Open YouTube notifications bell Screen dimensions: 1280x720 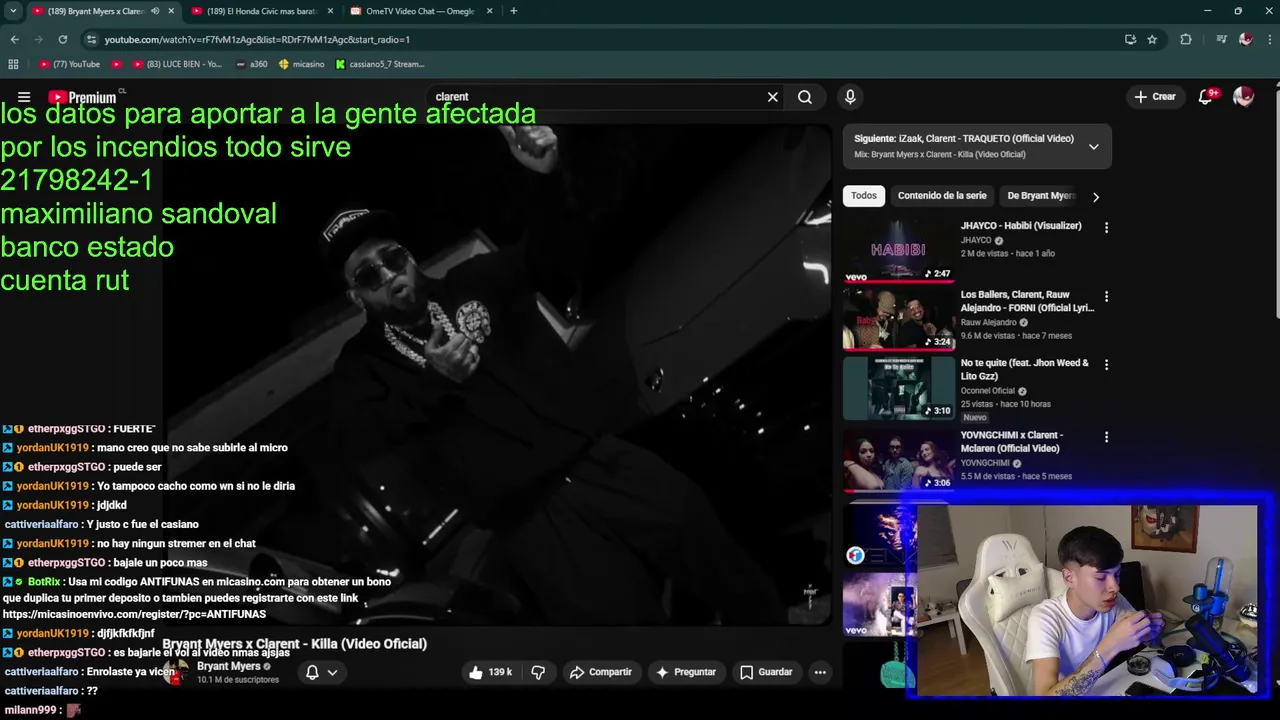point(1206,97)
